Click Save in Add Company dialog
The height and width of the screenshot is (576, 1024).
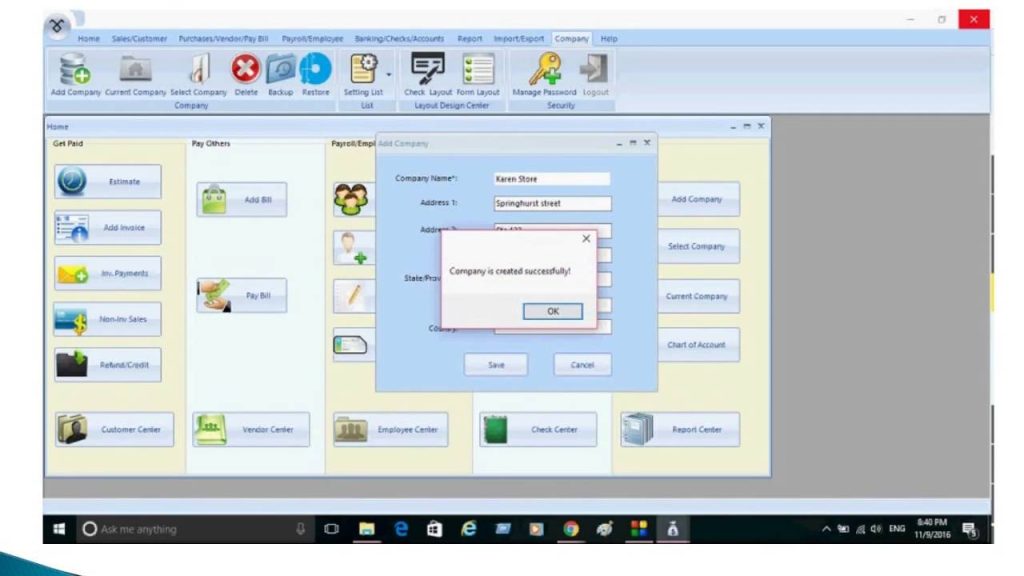pos(496,365)
